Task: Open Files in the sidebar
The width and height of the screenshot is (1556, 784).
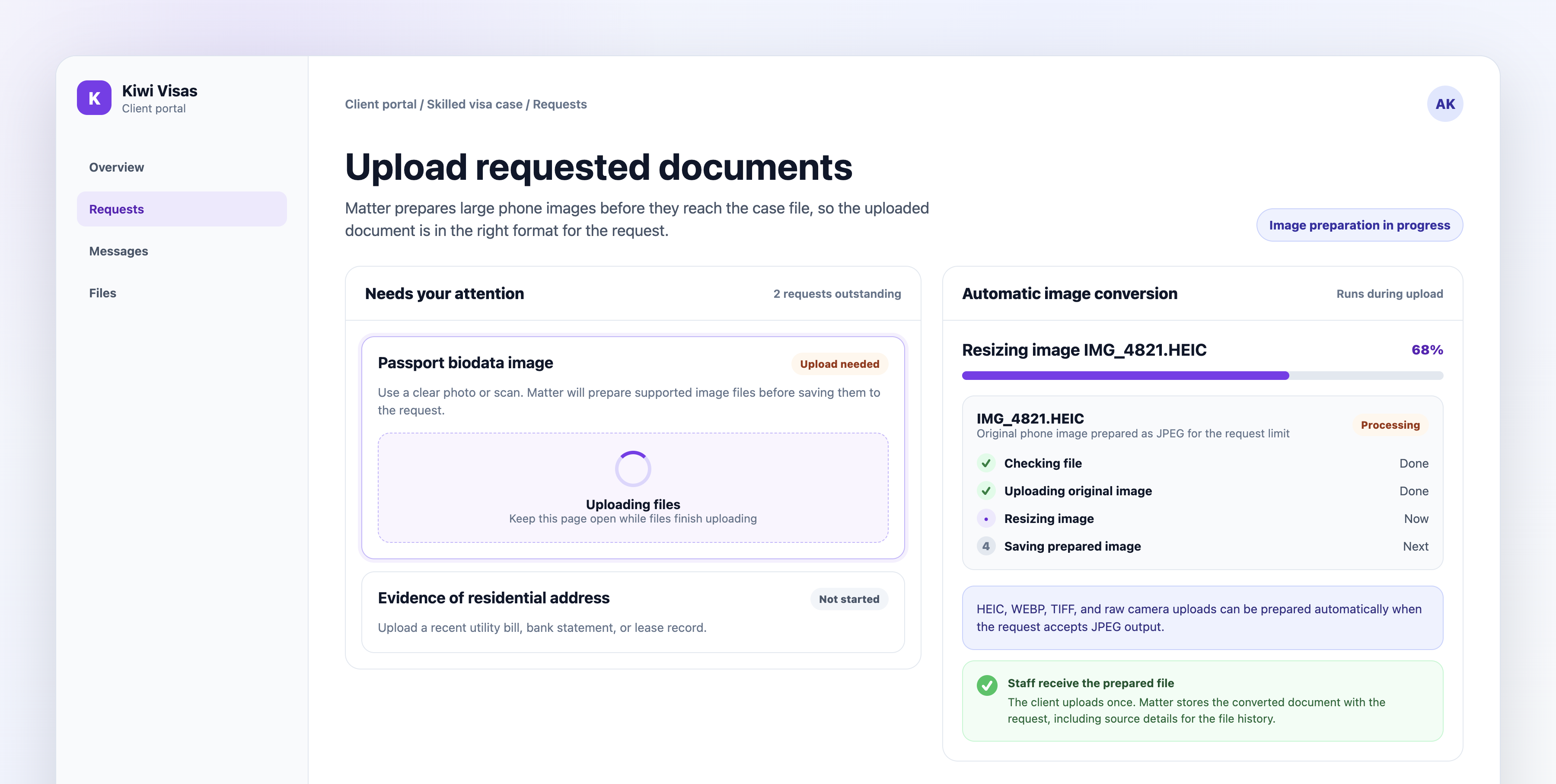Action: tap(181, 293)
